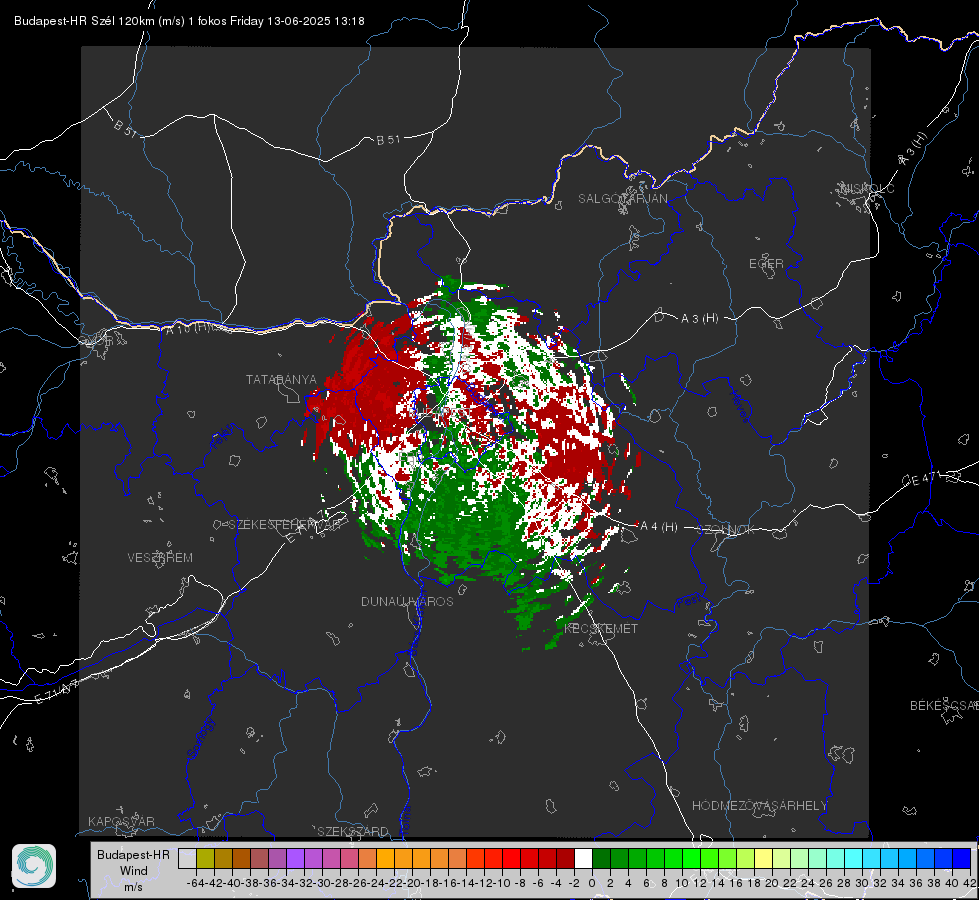Click the SALGÓTARJÁN city label
Viewport: 979px width, 900px height.
click(622, 199)
